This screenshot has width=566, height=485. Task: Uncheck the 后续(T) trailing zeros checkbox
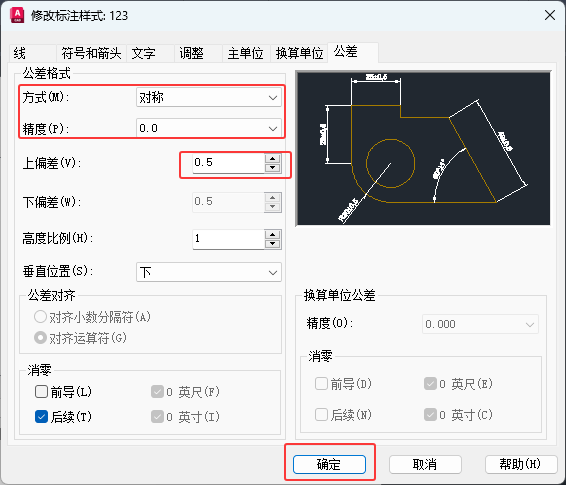click(x=41, y=417)
